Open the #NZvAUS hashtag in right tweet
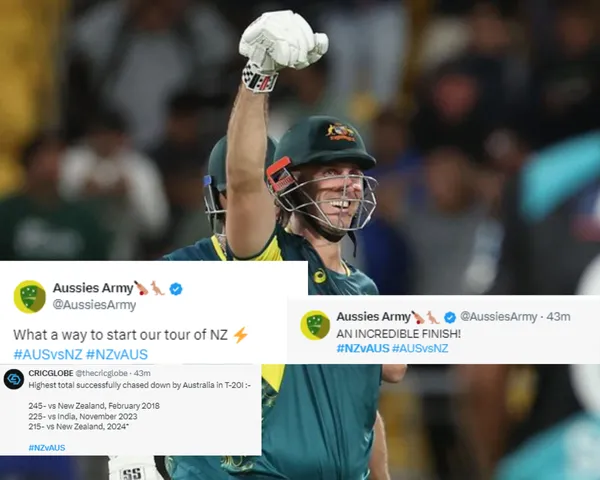Screen dimensions: 600x480 tap(363, 348)
